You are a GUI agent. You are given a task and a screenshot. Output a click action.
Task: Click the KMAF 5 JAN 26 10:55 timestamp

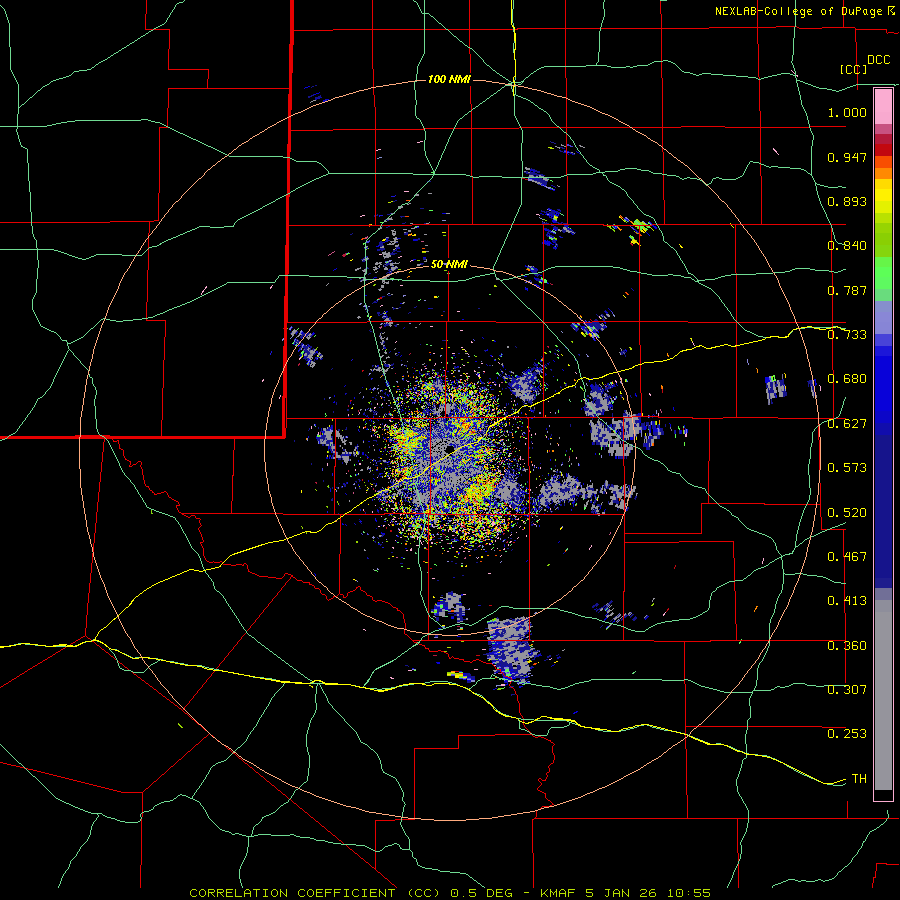[x=625, y=893]
